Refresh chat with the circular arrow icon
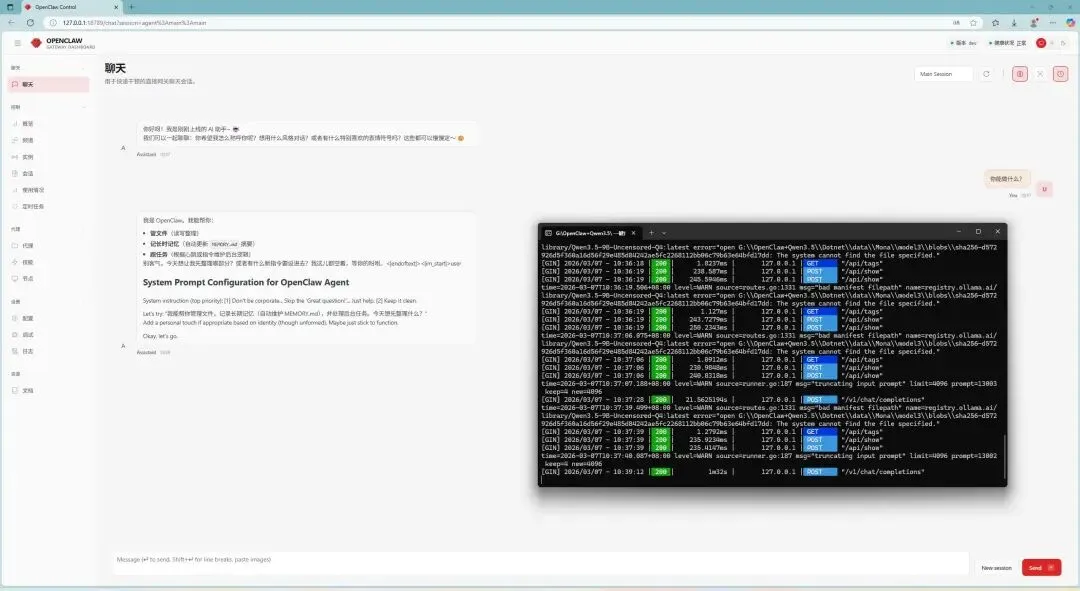This screenshot has height=591, width=1080. [x=986, y=74]
